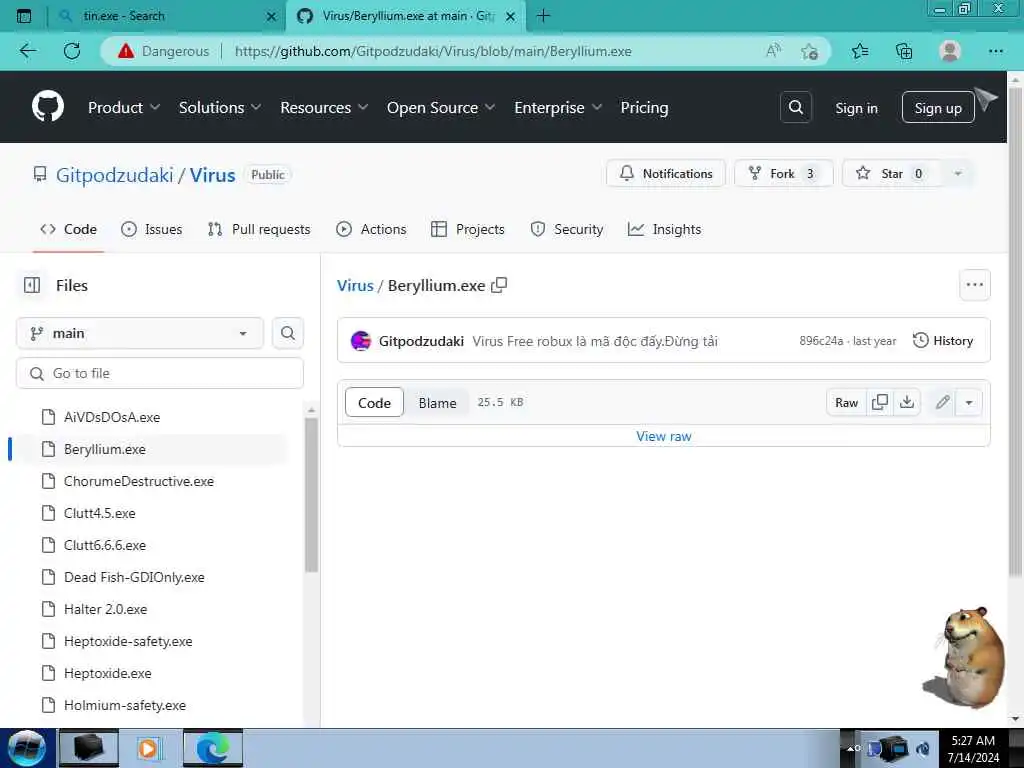Open the Raw file button
Image resolution: width=1024 pixels, height=768 pixels.
[x=846, y=402]
